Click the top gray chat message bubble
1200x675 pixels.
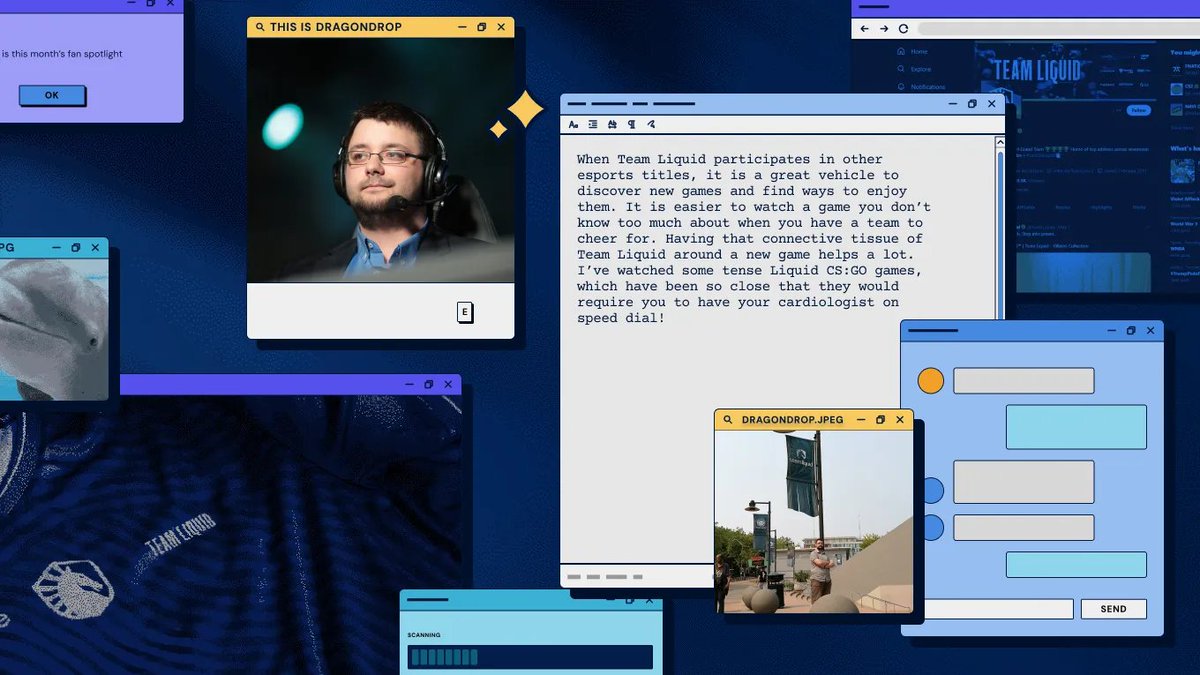pos(1023,381)
